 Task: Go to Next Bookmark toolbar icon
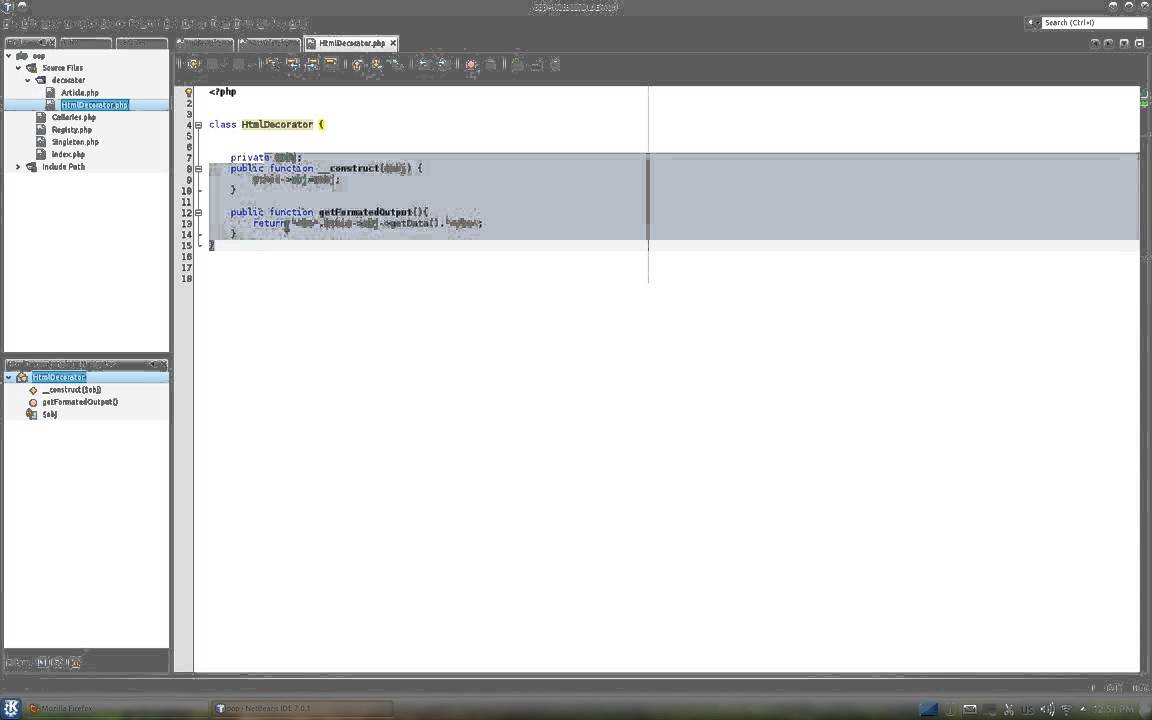point(376,65)
